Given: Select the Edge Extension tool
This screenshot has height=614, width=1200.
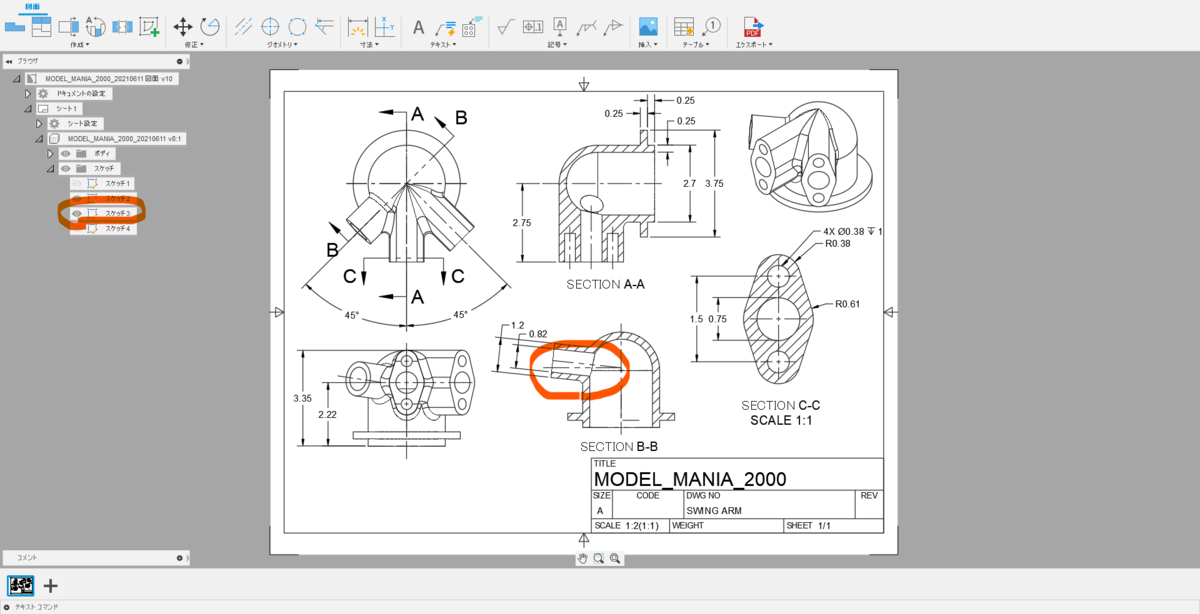Looking at the screenshot, I should [325, 26].
